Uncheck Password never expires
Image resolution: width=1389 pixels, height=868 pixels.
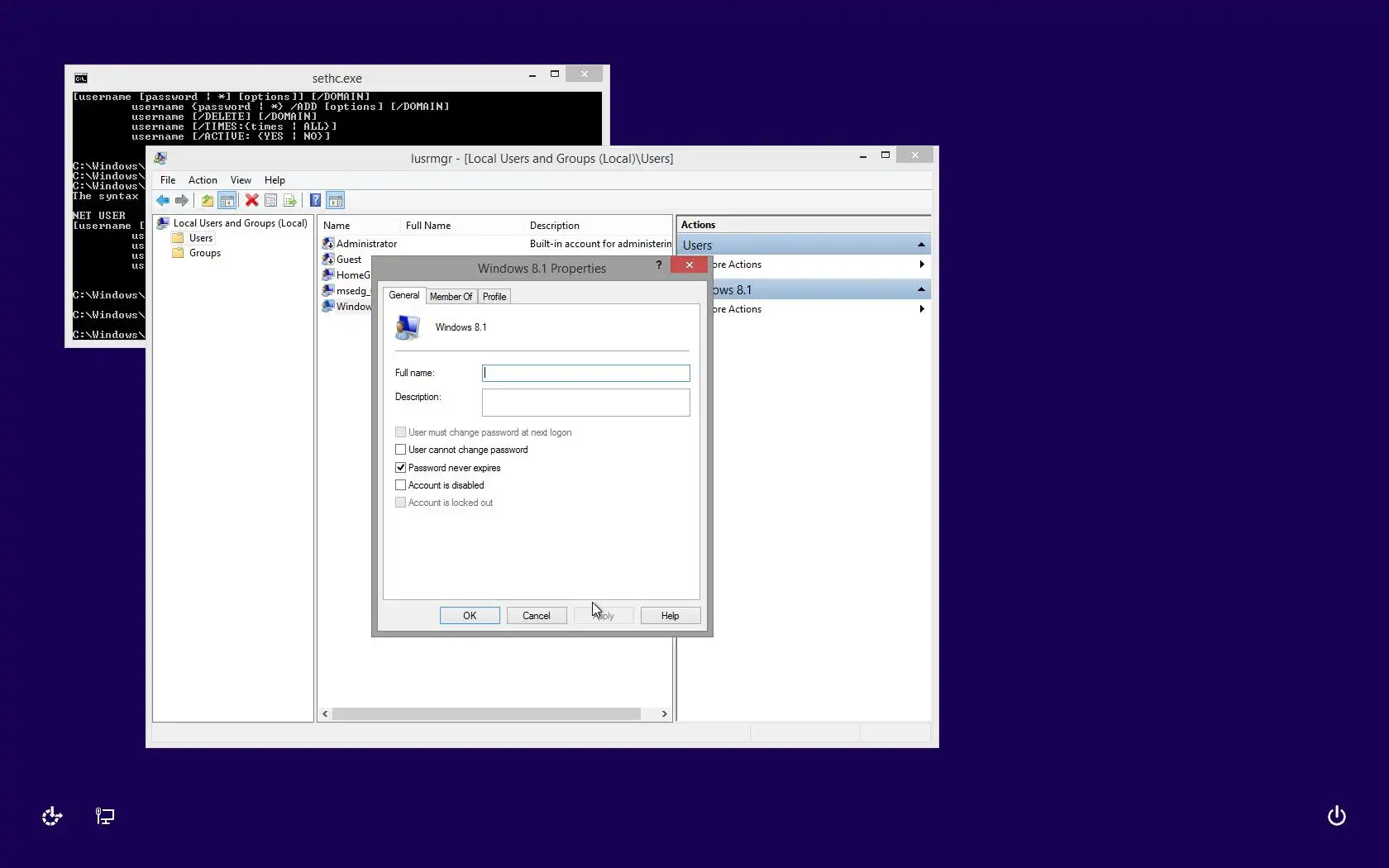[401, 468]
